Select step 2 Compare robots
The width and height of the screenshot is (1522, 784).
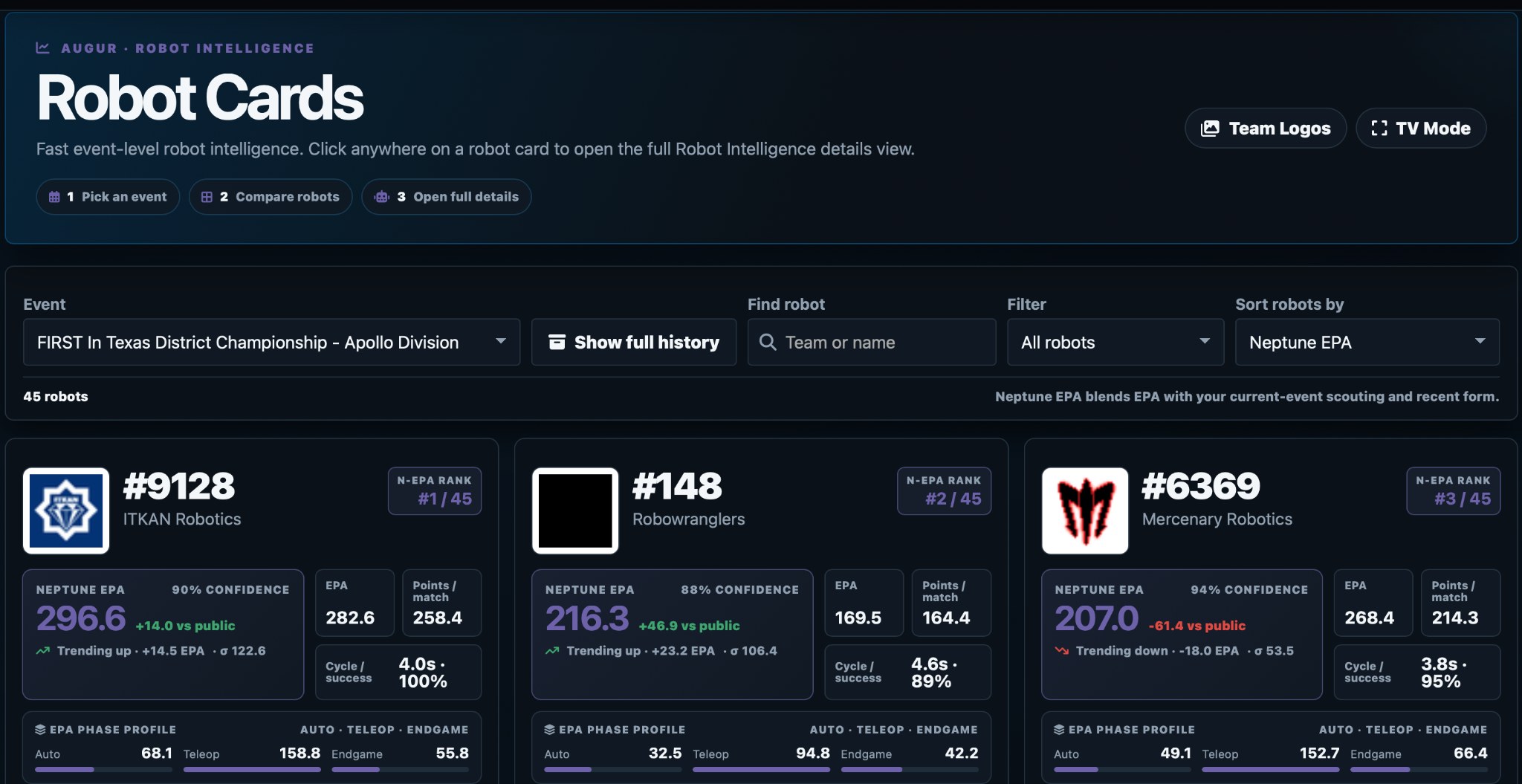click(271, 197)
